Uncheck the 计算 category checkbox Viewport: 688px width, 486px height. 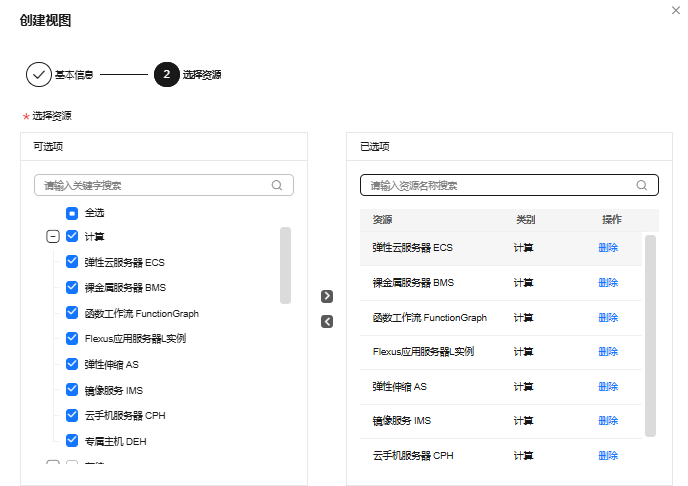tap(72, 237)
